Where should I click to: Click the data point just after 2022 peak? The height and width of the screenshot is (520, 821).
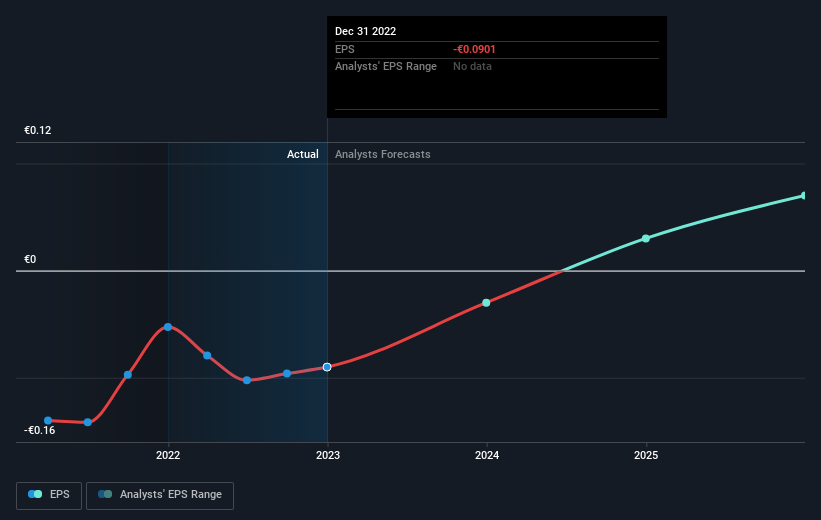[x=207, y=356]
